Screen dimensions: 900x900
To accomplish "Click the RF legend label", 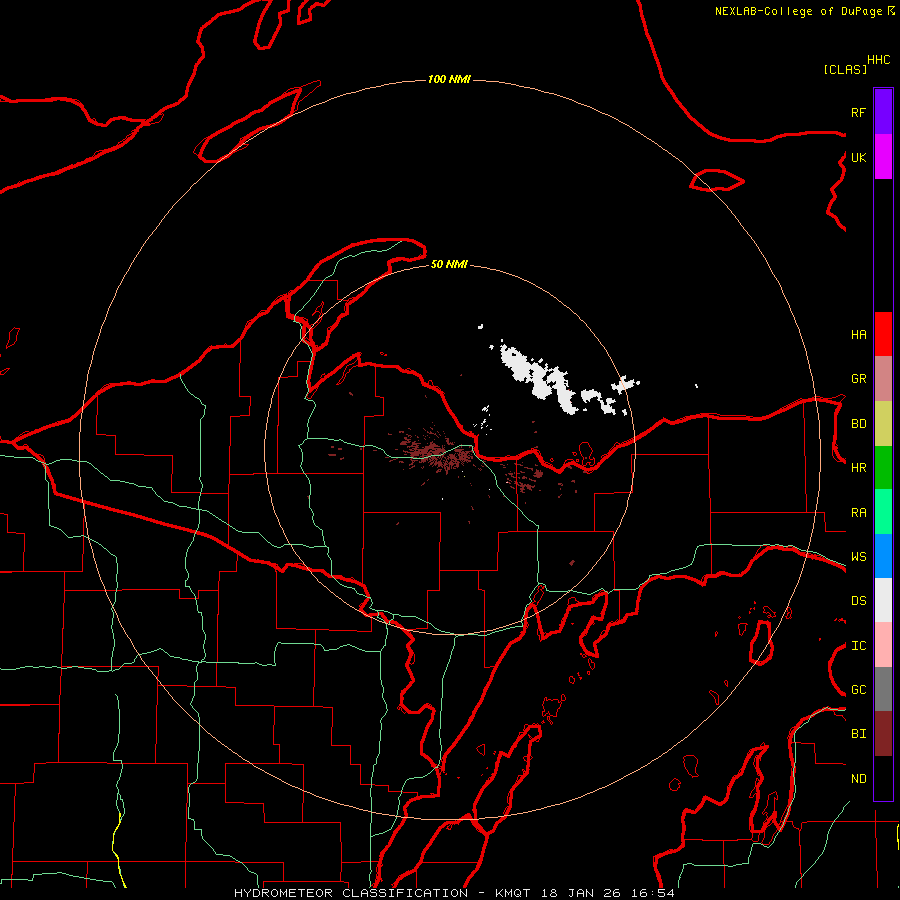I will click(858, 112).
